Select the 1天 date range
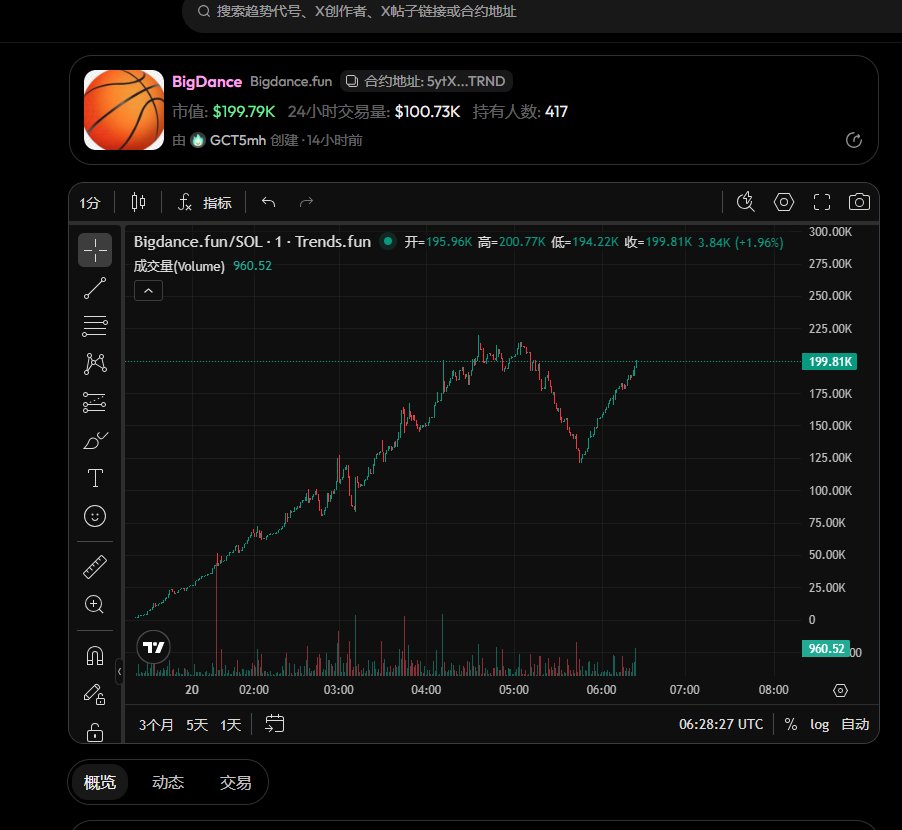Viewport: 902px width, 830px height. (231, 725)
